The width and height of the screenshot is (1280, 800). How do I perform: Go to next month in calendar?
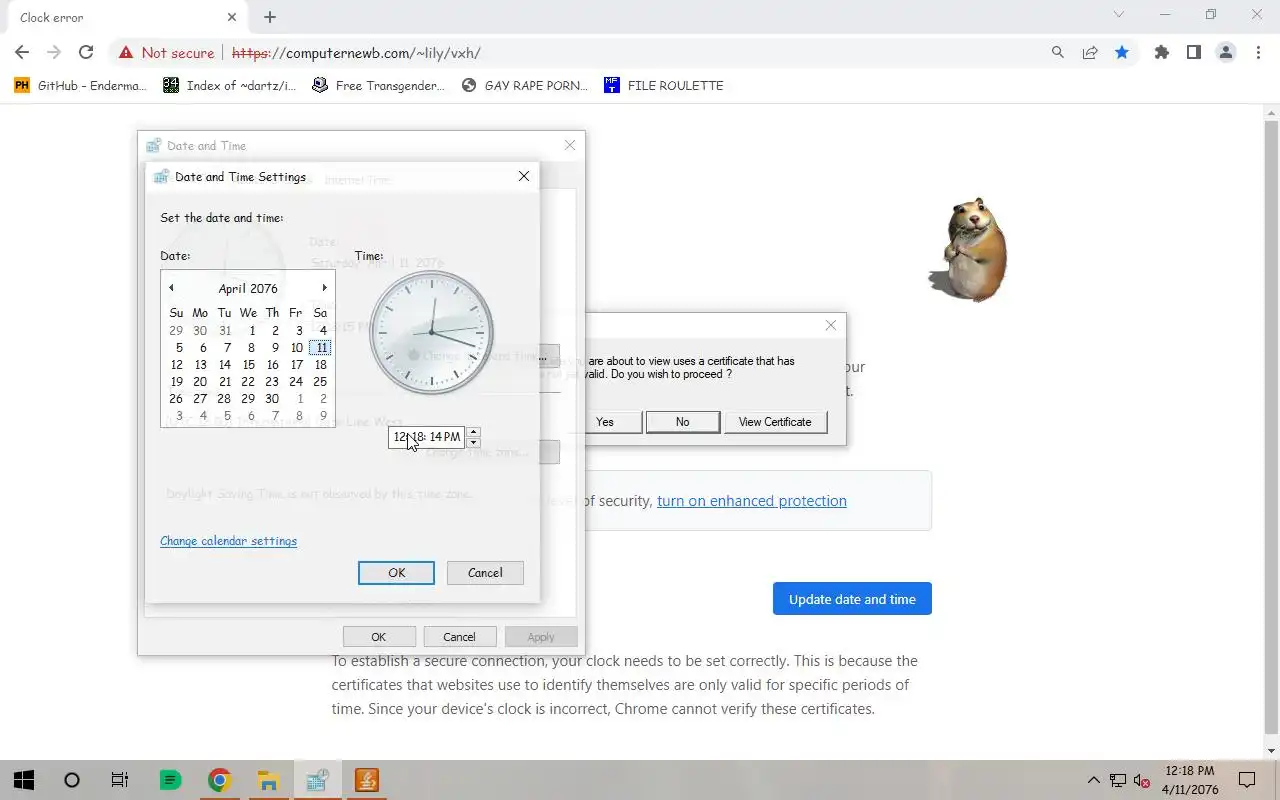point(324,288)
